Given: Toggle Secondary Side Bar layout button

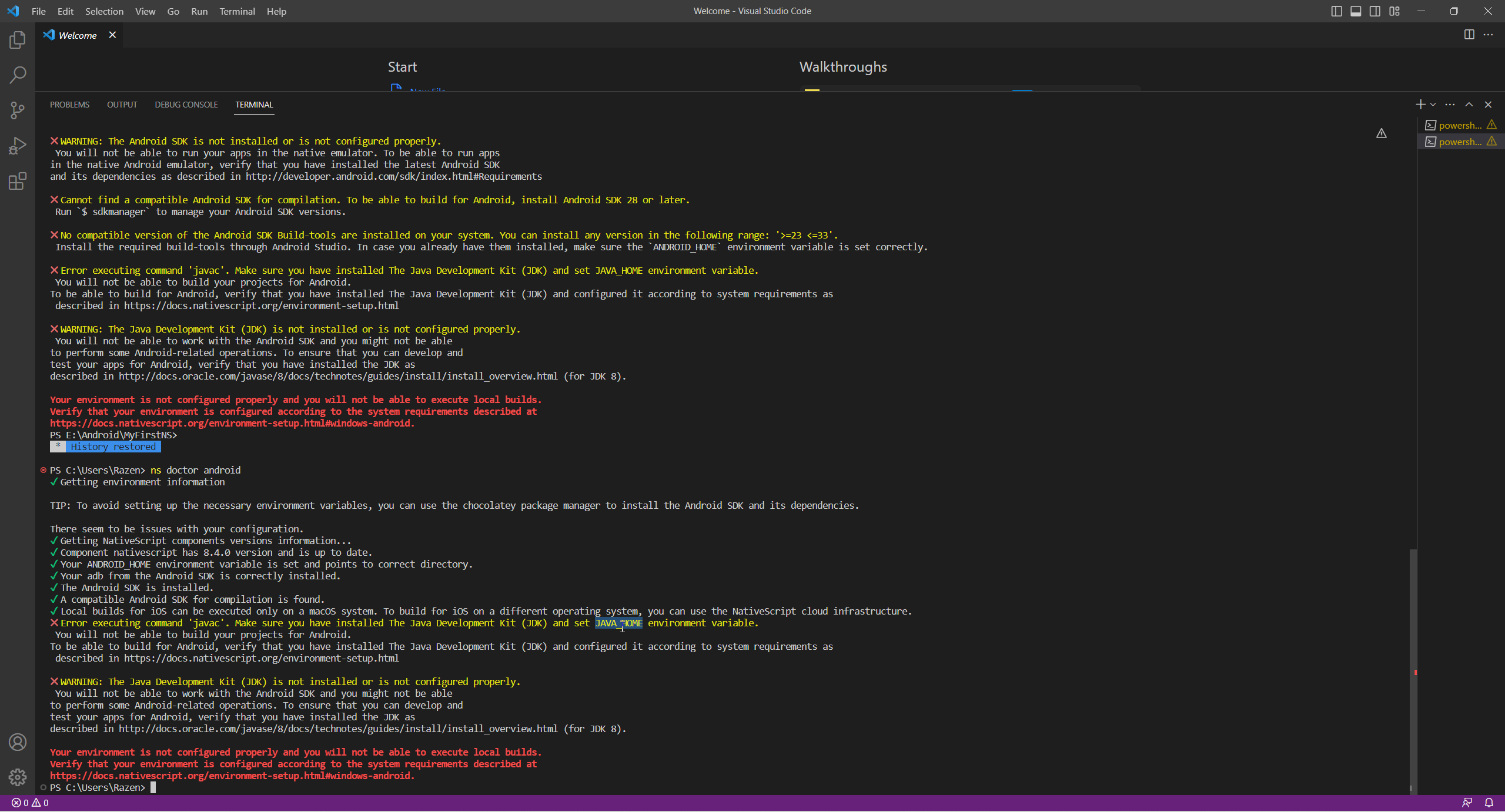Looking at the screenshot, I should [1375, 11].
